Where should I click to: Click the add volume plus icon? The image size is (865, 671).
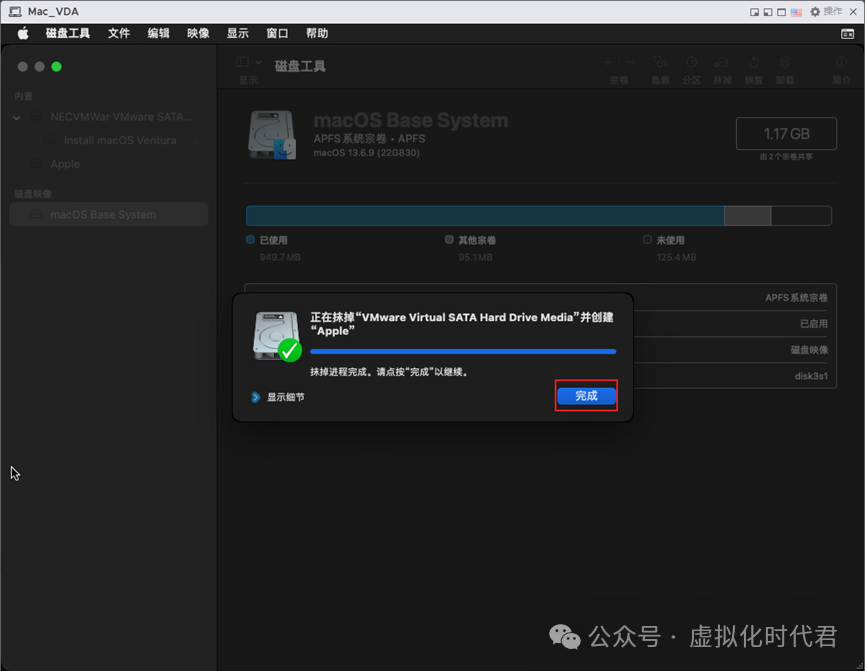pyautogui.click(x=608, y=62)
